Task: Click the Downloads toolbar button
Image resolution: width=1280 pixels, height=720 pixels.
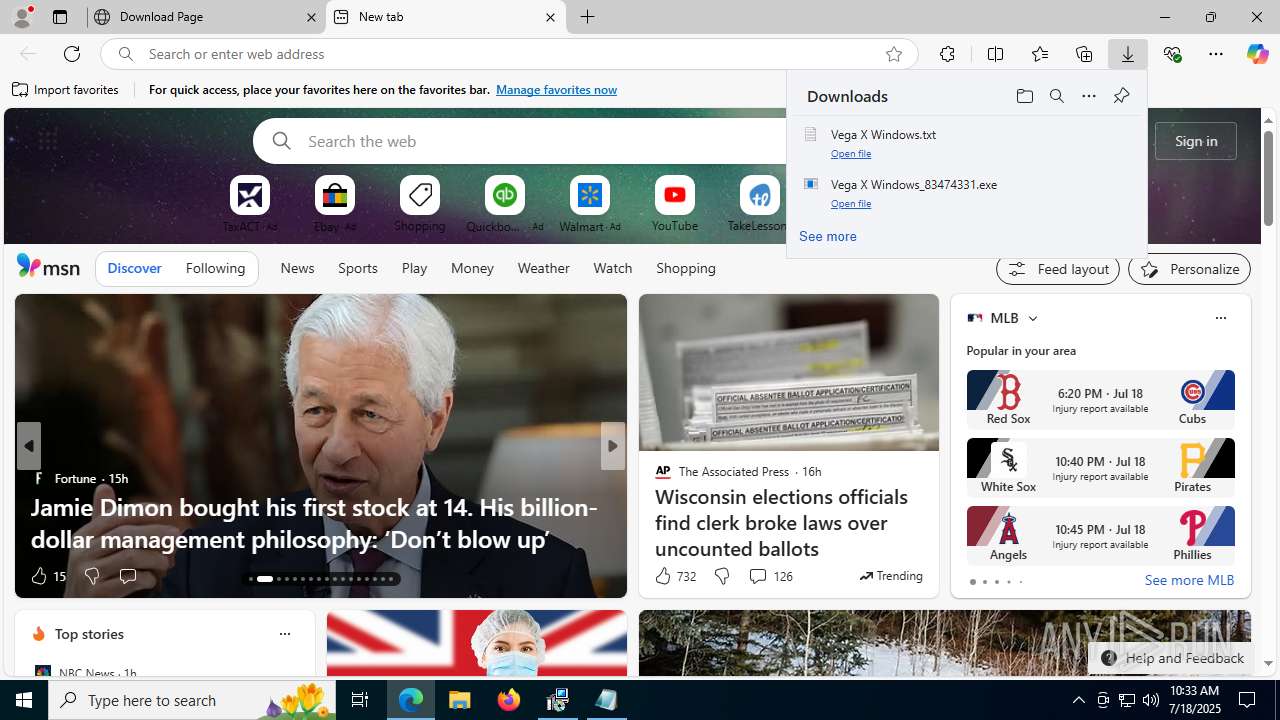Action: pos(1127,54)
